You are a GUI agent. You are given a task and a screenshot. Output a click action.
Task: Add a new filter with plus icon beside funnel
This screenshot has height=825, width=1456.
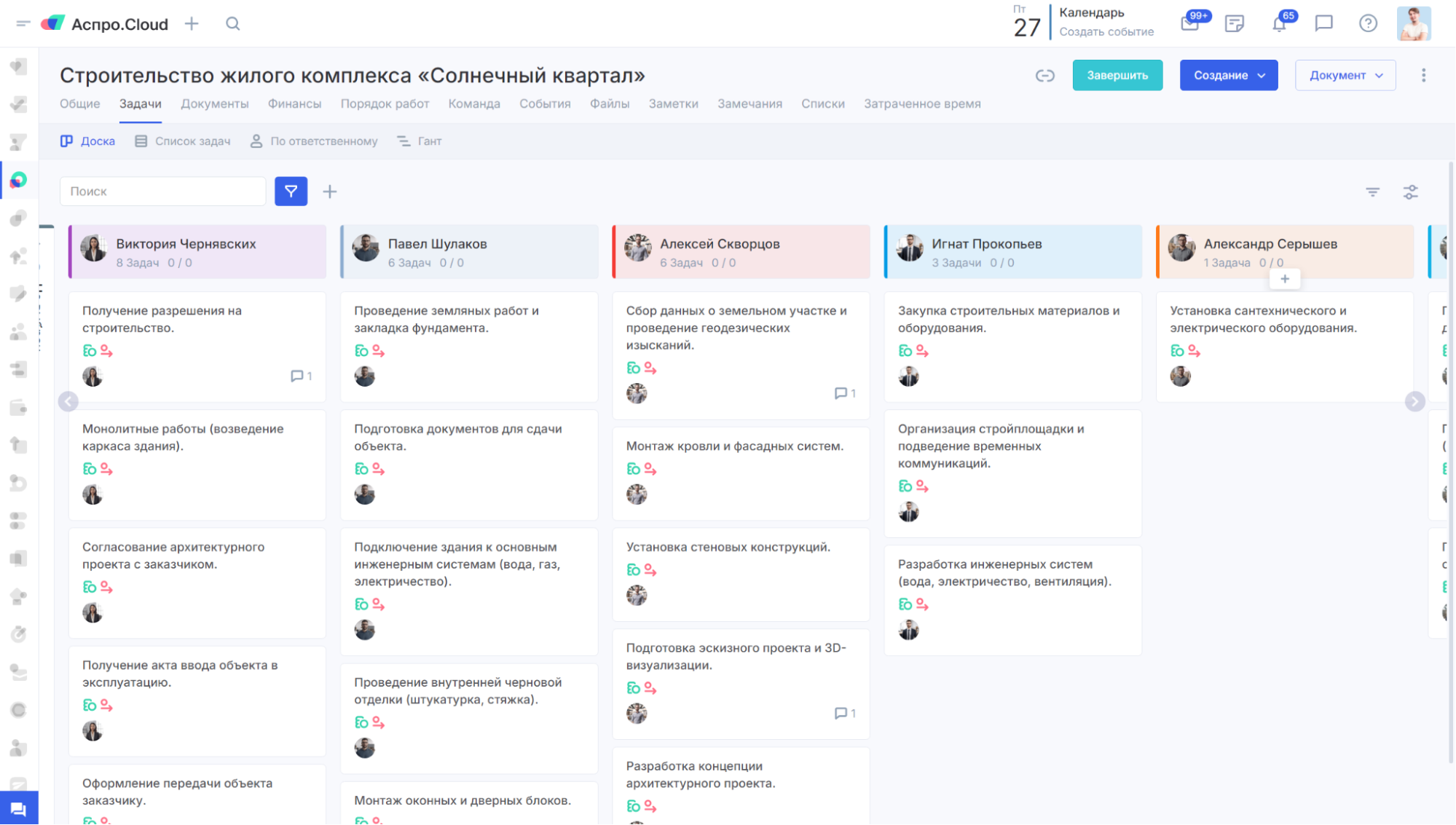330,192
